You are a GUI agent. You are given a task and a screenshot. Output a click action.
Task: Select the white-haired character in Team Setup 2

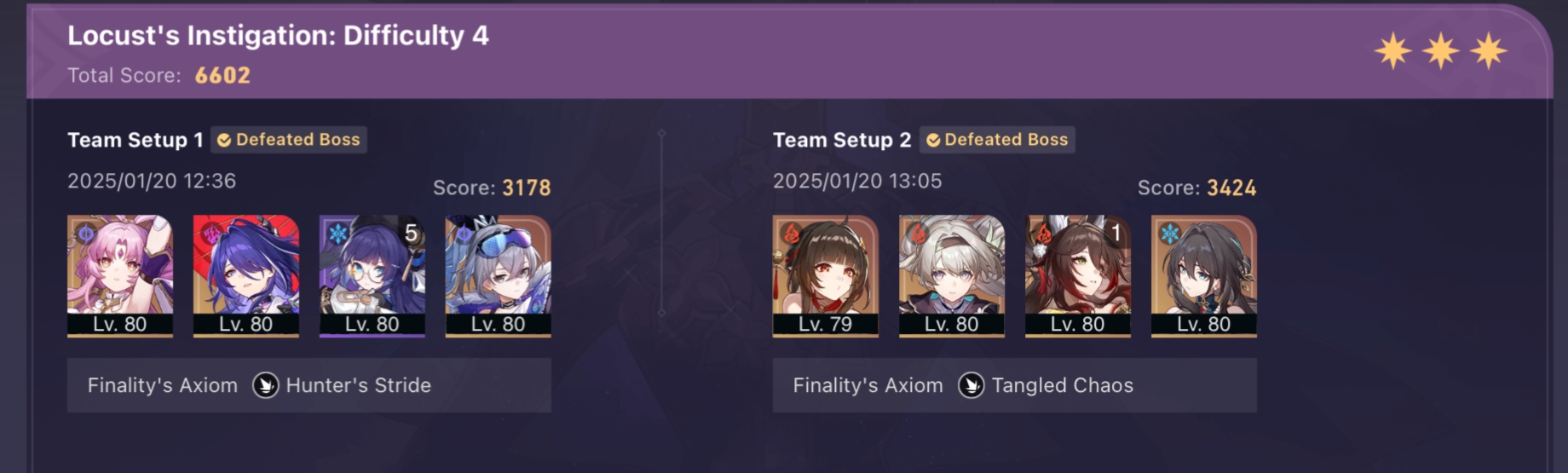(952, 275)
